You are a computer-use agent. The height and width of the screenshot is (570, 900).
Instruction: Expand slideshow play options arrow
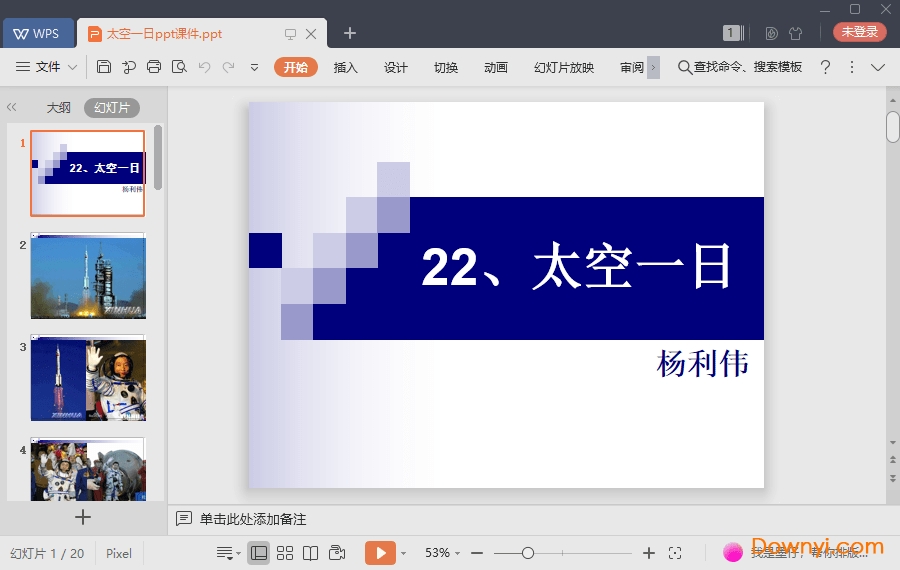(404, 554)
